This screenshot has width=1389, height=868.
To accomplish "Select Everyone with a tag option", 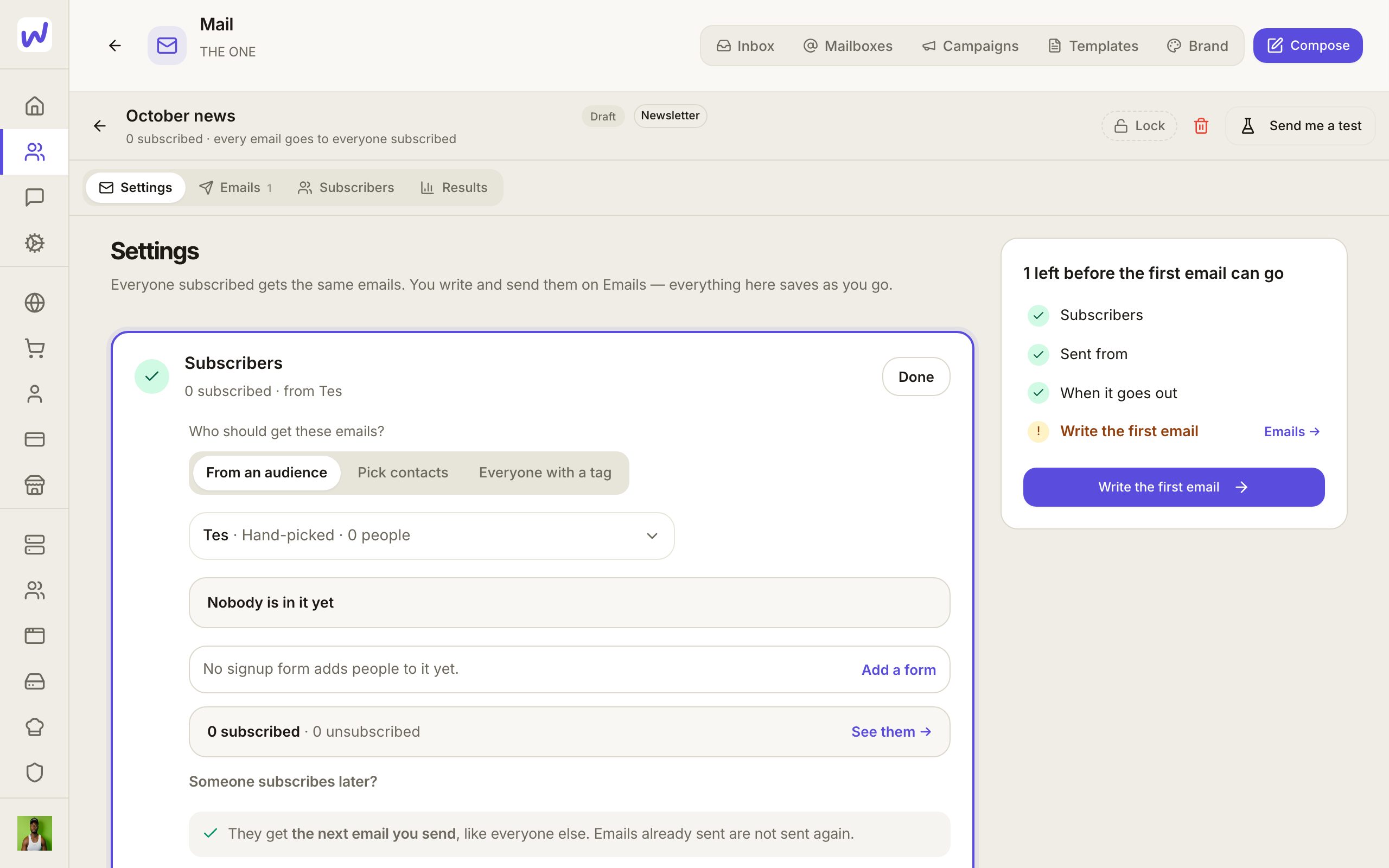I will (x=545, y=473).
